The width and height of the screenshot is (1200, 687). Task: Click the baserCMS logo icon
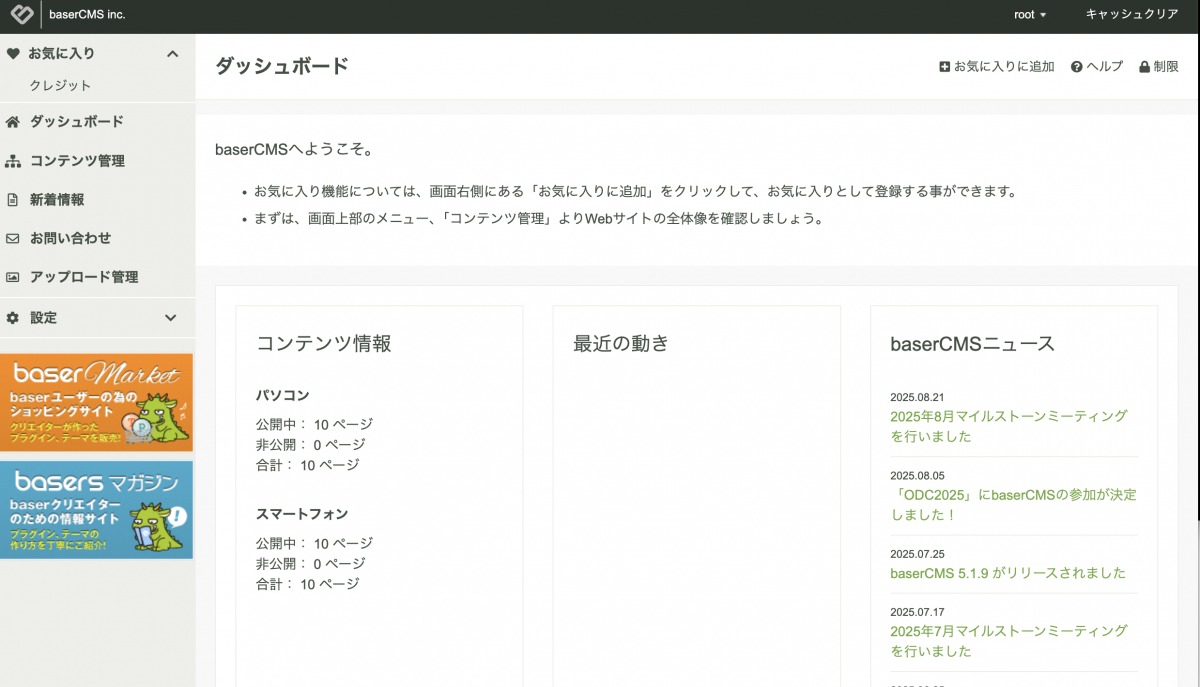click(x=21, y=15)
